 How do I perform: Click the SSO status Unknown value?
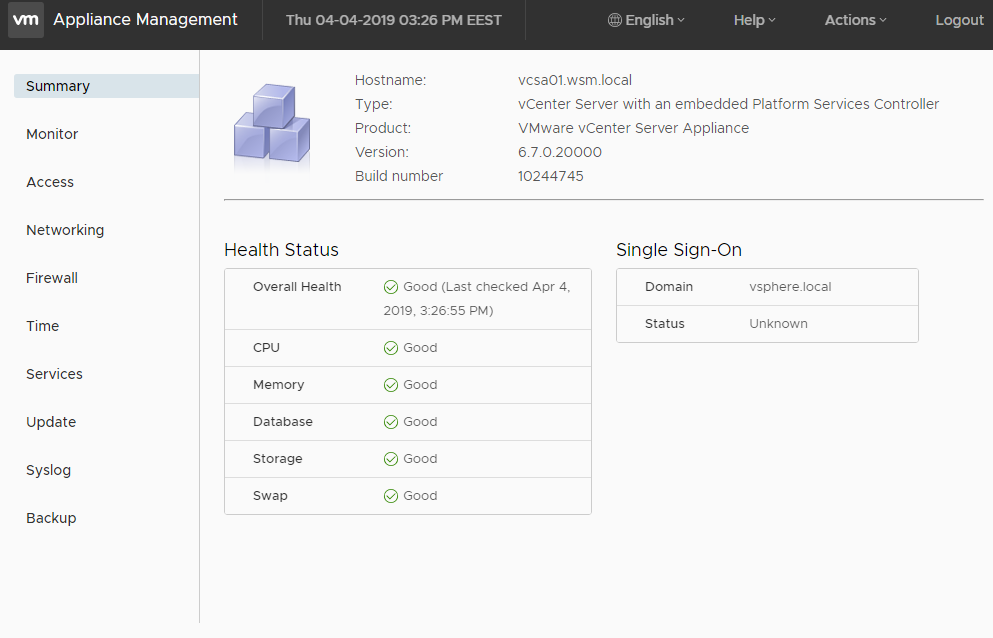click(778, 324)
